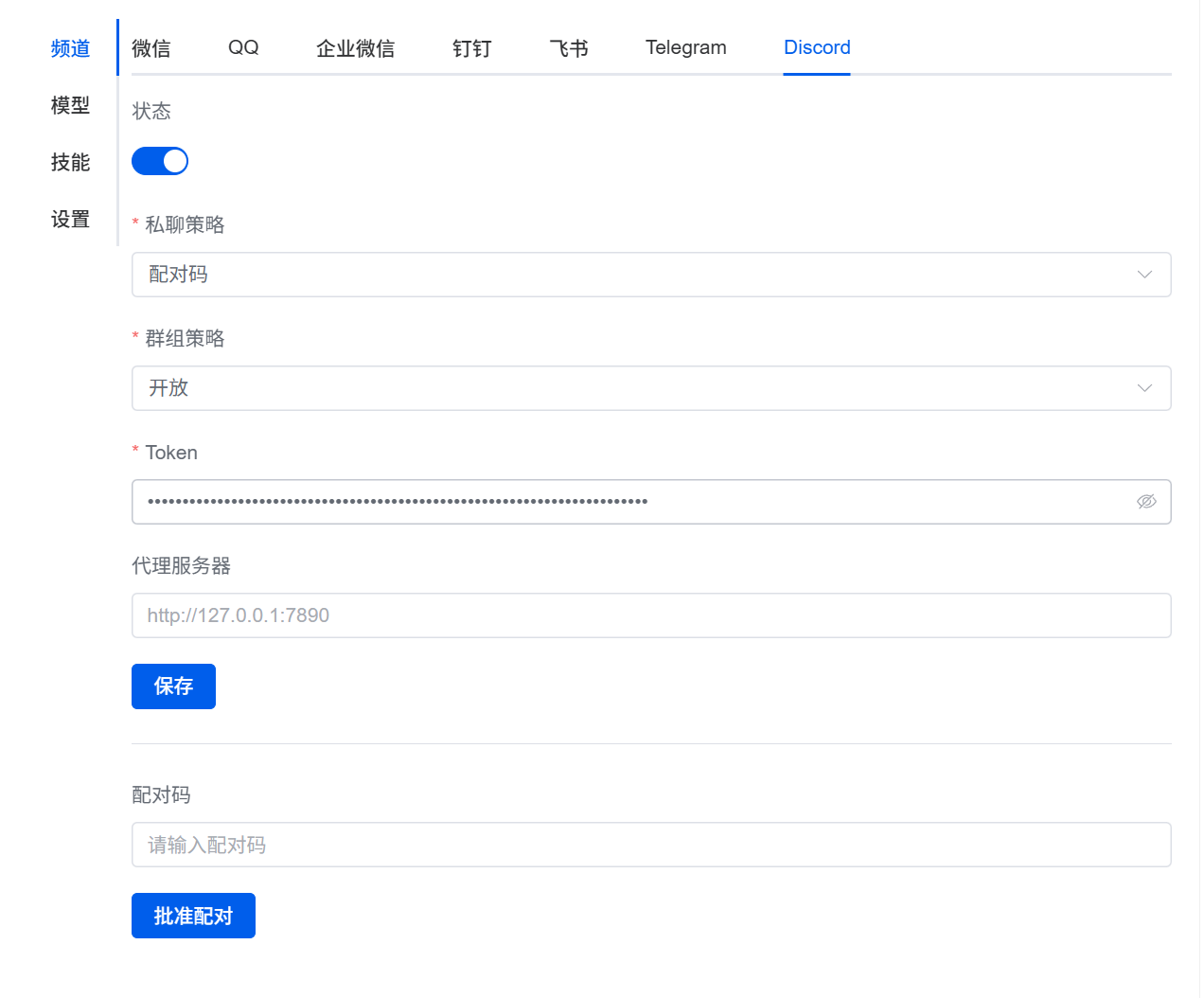Select the 钉钉 tab
The width and height of the screenshot is (1204, 998).
pos(471,48)
